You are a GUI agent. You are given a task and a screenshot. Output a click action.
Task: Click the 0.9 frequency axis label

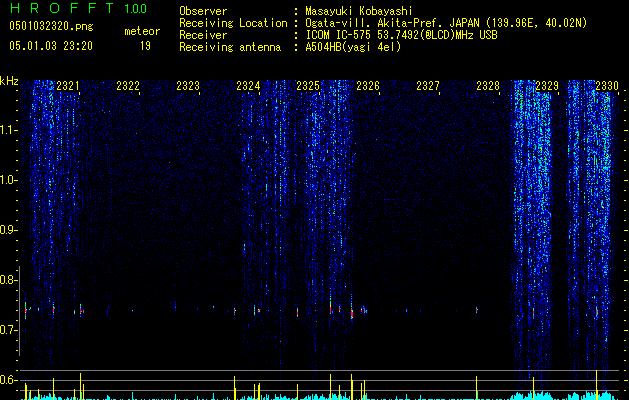pos(9,230)
